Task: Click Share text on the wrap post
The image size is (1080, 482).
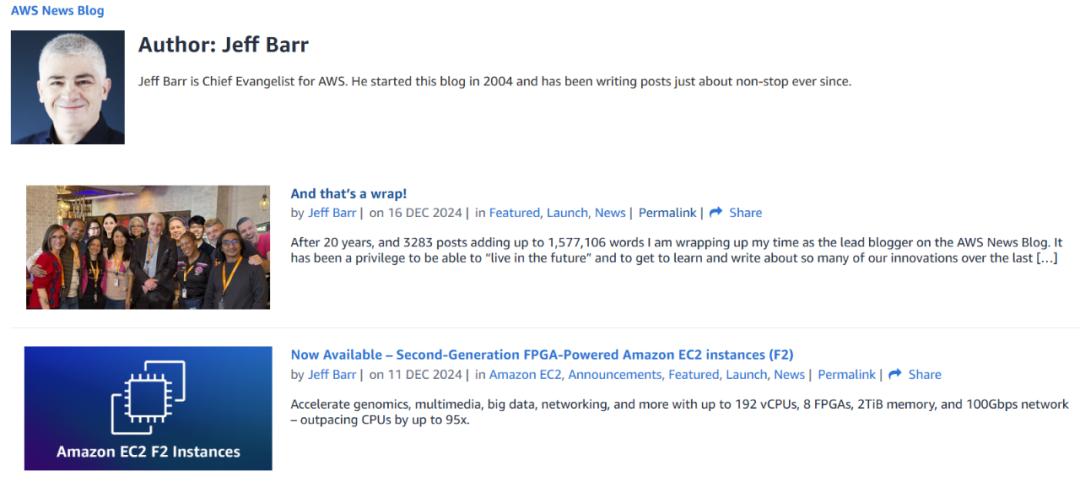Action: point(746,213)
